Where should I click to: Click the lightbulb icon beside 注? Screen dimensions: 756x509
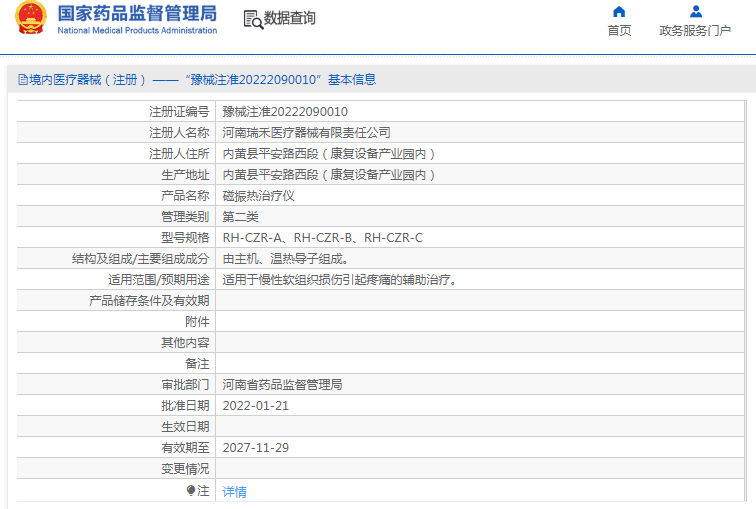[x=191, y=491]
